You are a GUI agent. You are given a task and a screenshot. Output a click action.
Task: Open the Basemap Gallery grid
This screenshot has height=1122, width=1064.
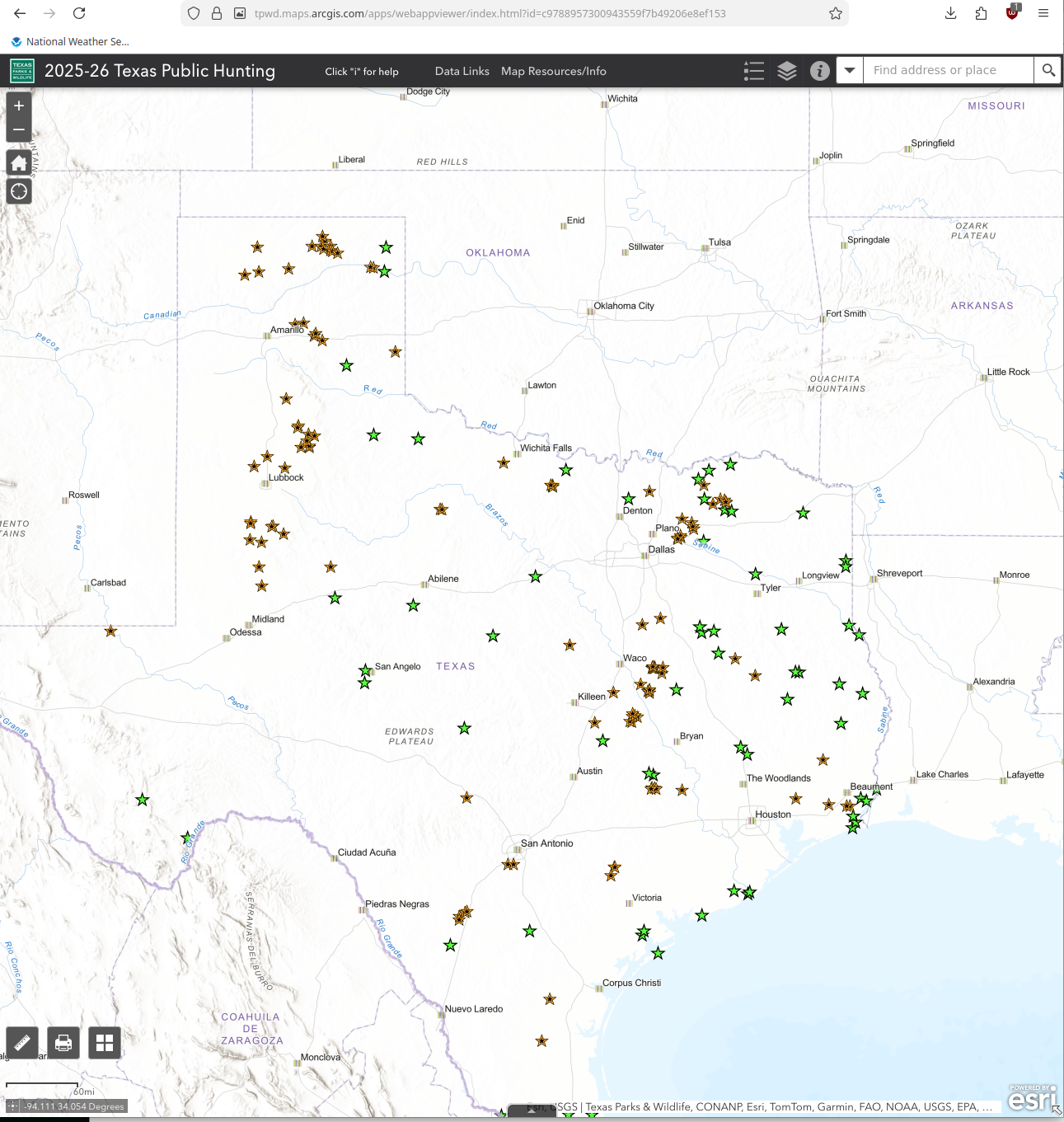105,1043
